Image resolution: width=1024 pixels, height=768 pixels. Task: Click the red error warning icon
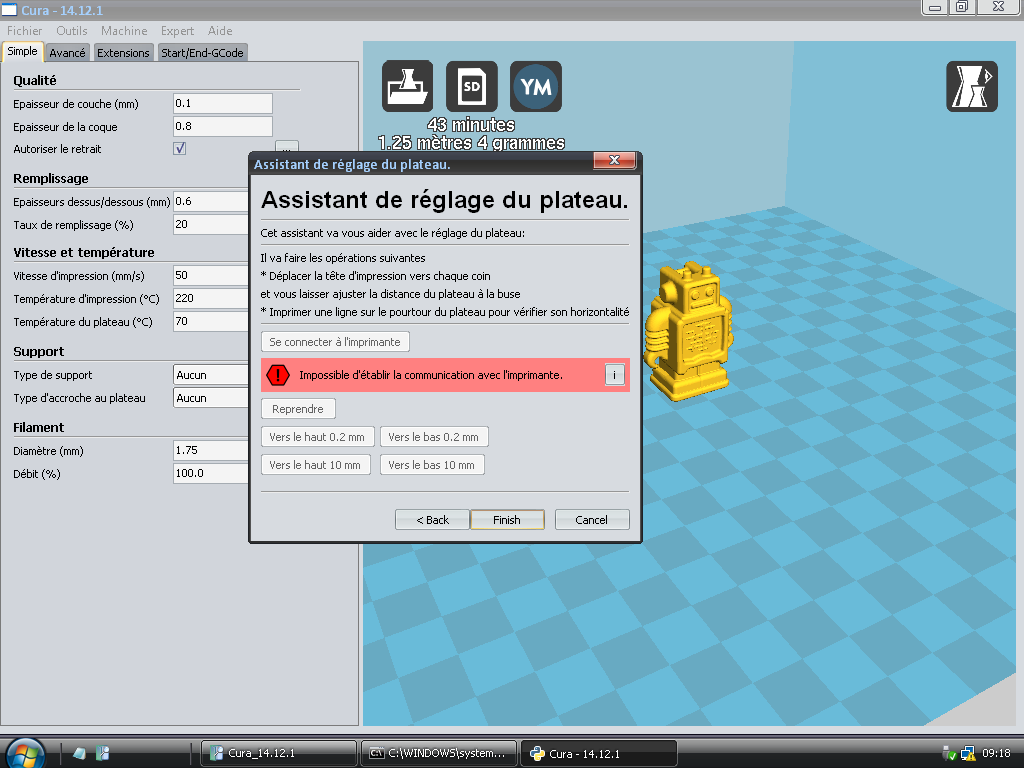click(278, 375)
